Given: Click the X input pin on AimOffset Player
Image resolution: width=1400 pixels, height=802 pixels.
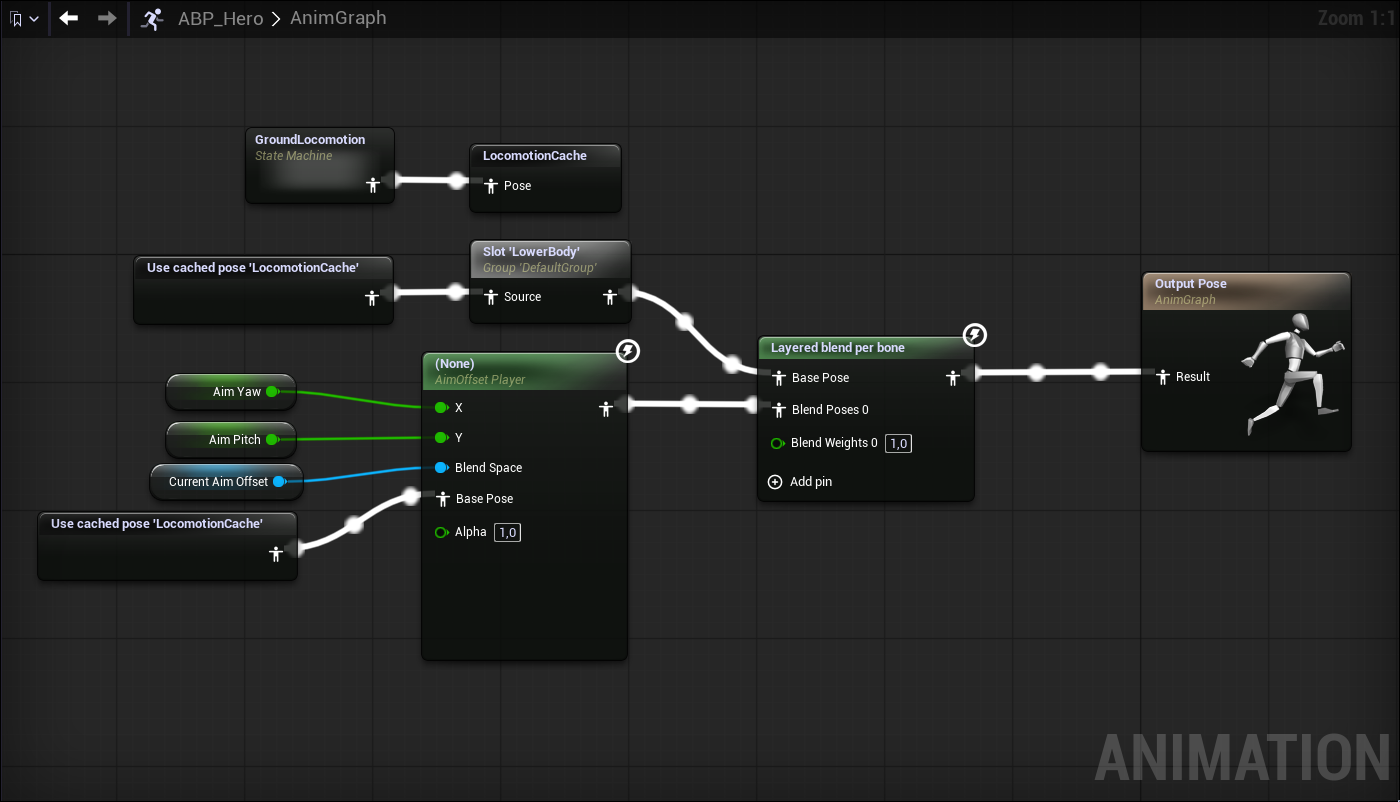Looking at the screenshot, I should click(441, 408).
